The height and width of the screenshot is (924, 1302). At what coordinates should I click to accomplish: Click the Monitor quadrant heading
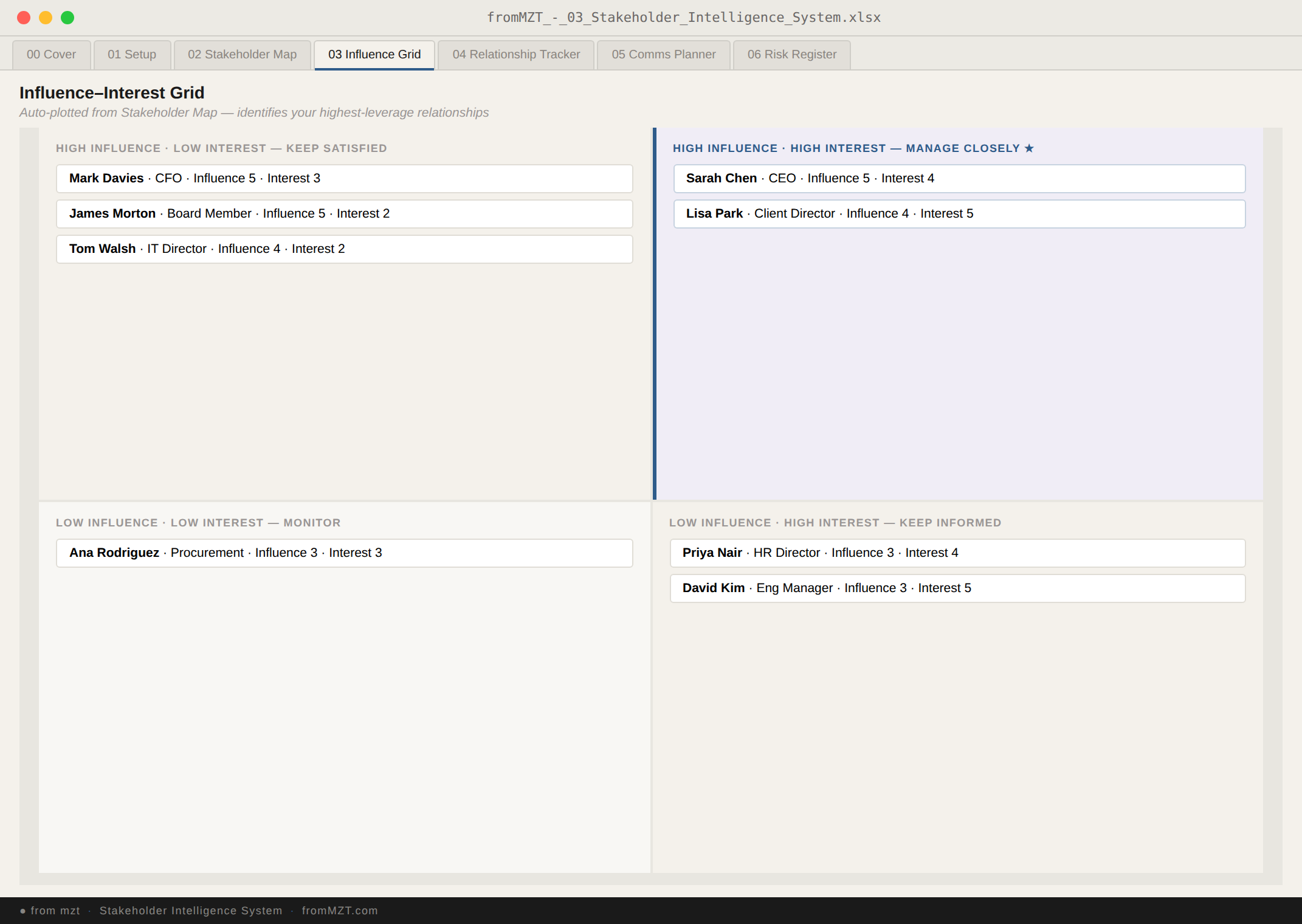(x=198, y=523)
